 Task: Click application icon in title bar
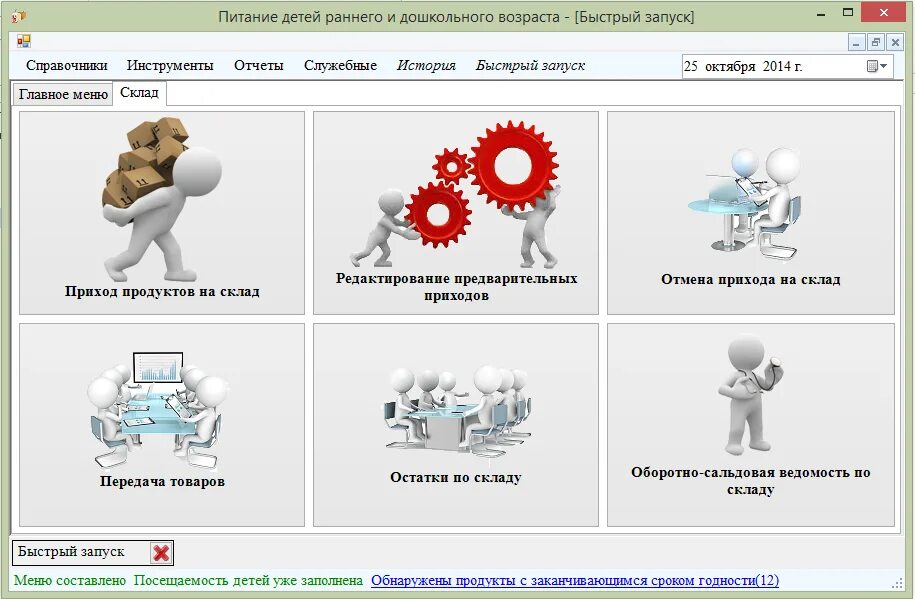pyautogui.click(x=18, y=16)
